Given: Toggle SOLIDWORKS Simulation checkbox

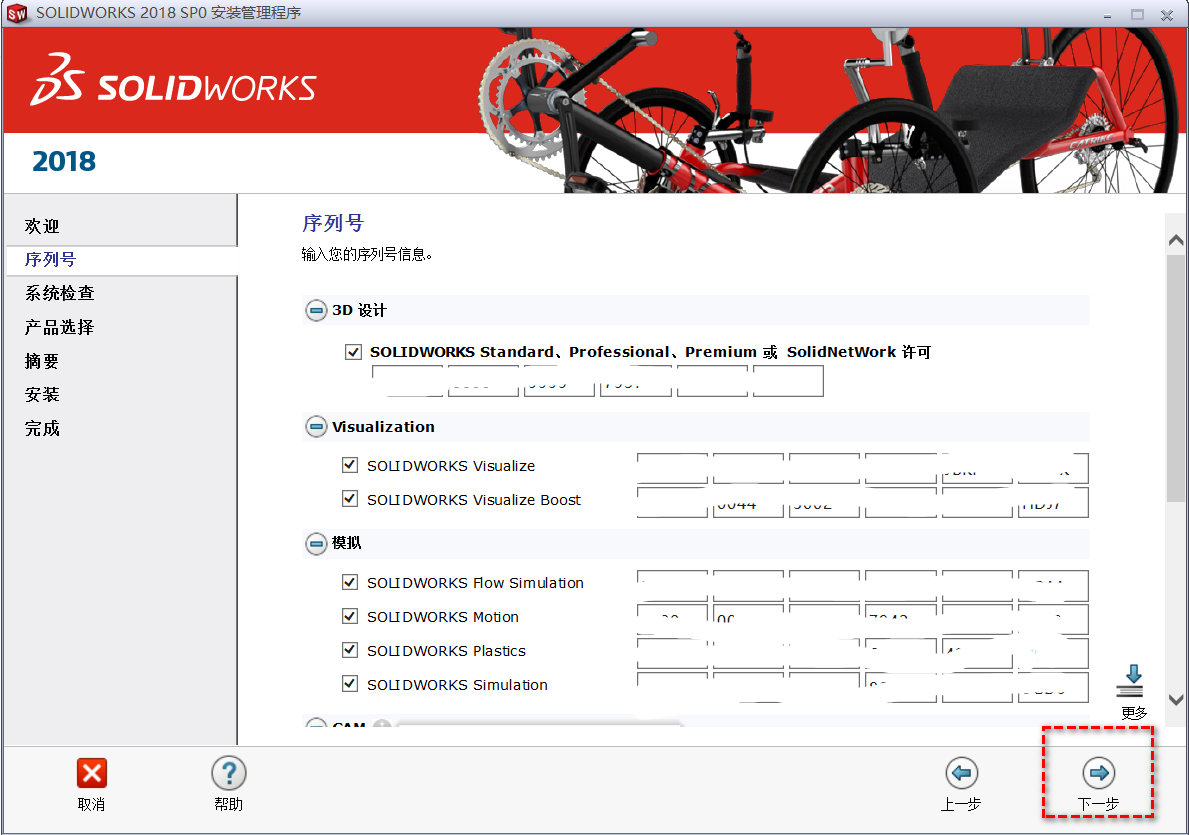Looking at the screenshot, I should pos(350,683).
